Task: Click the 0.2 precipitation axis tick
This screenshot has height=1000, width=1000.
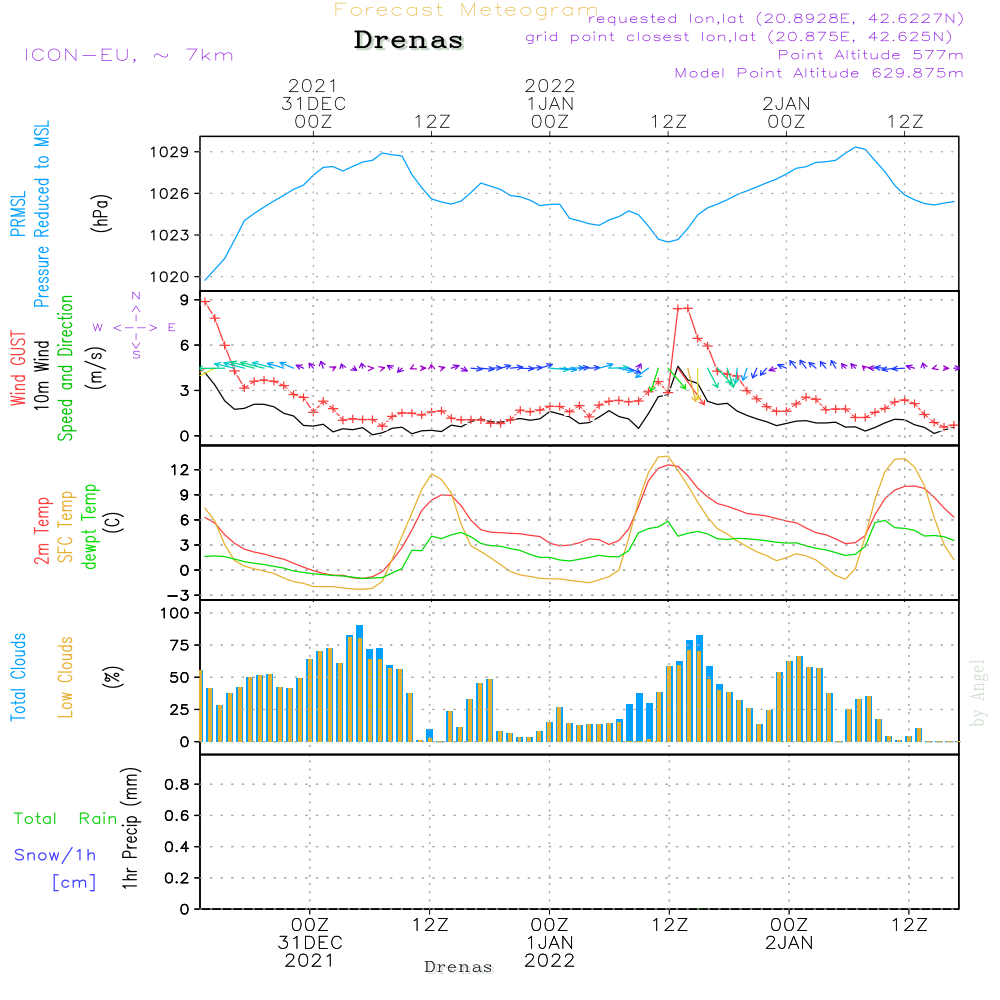Action: [x=177, y=878]
